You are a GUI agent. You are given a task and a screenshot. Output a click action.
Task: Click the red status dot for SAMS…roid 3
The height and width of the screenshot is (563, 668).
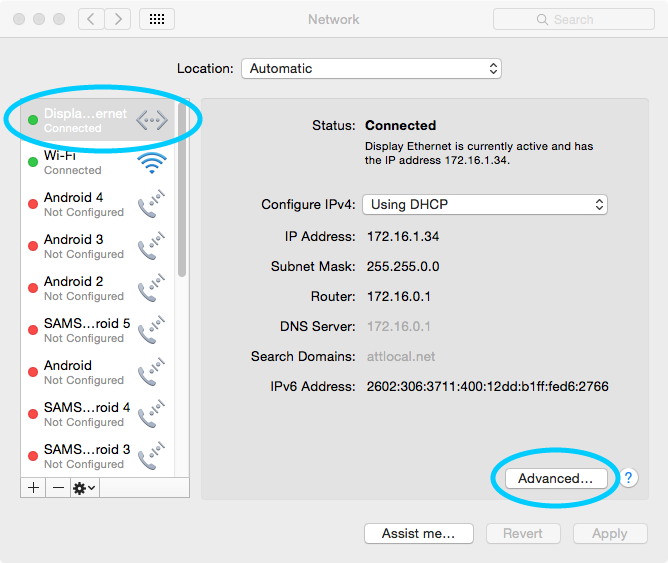33,456
